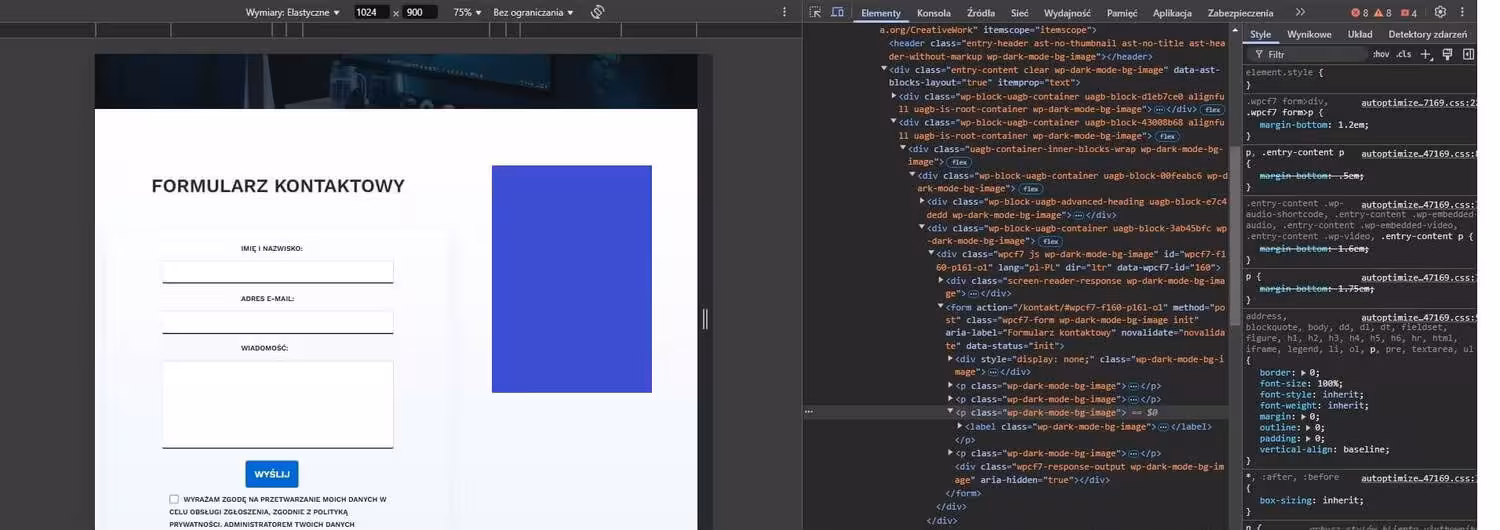
Task: Click the viewport width field 1024
Action: (371, 12)
